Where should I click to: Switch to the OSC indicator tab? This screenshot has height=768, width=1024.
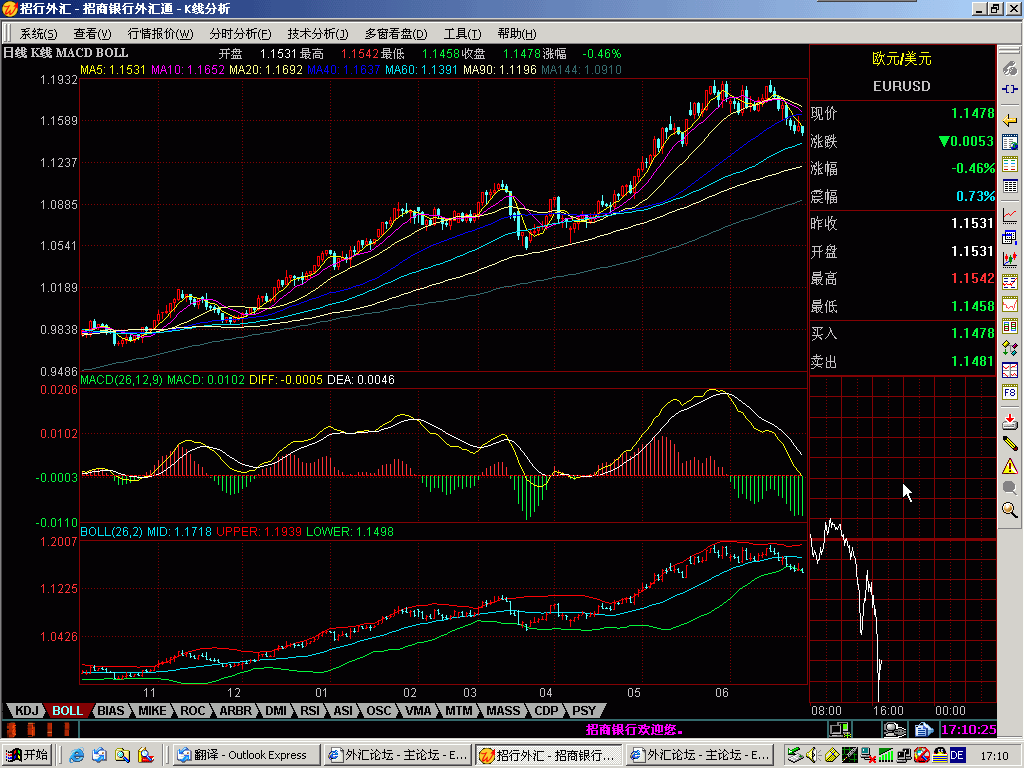point(378,711)
